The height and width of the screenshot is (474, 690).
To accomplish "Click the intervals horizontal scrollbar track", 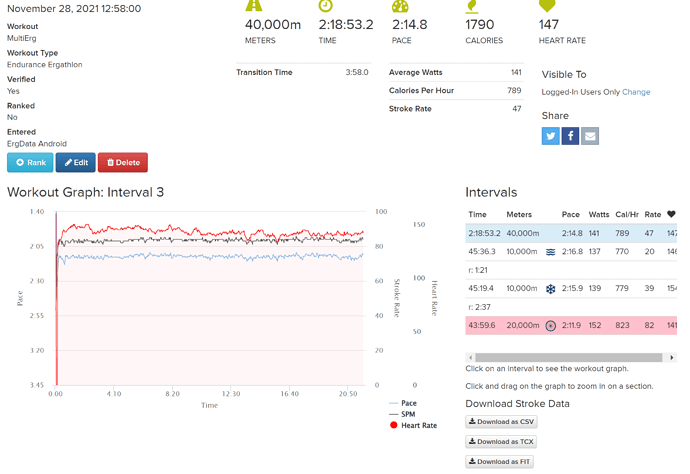I will [569, 357].
